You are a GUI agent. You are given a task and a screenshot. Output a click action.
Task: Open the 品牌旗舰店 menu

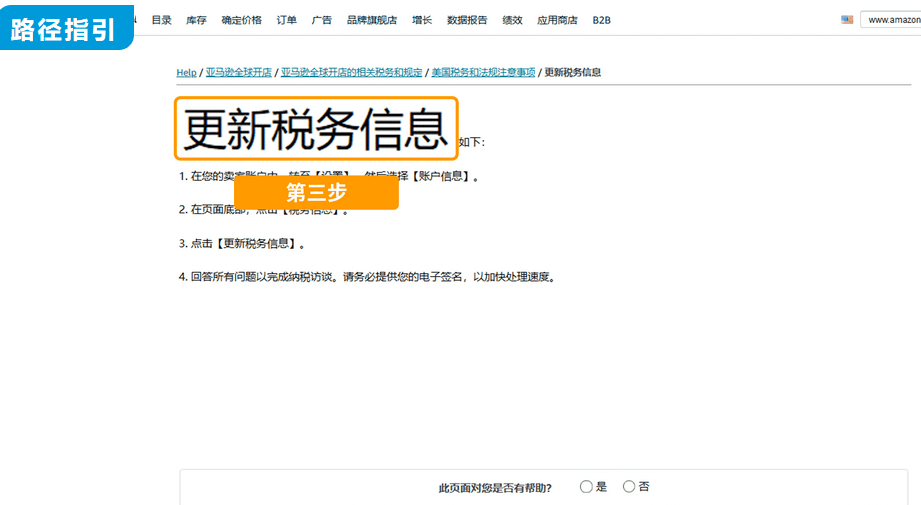[x=372, y=20]
